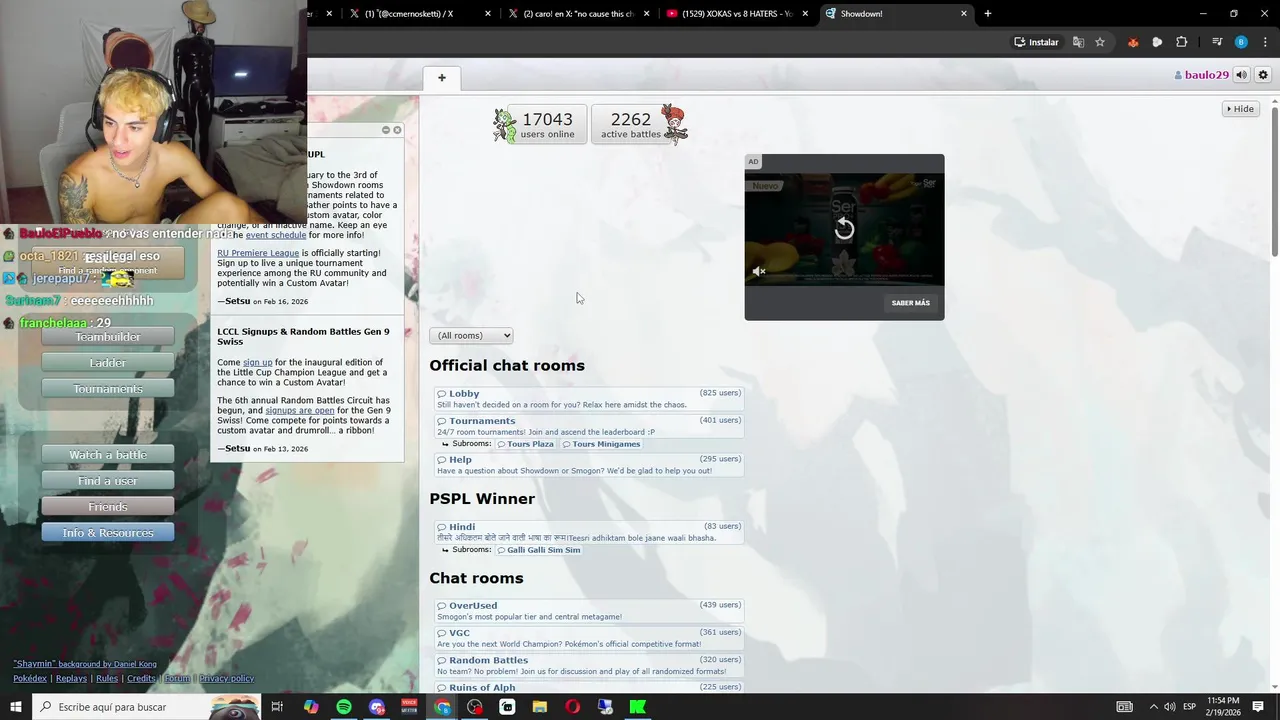Click Find a user
Viewport: 1280px width, 720px height.
pos(108,481)
